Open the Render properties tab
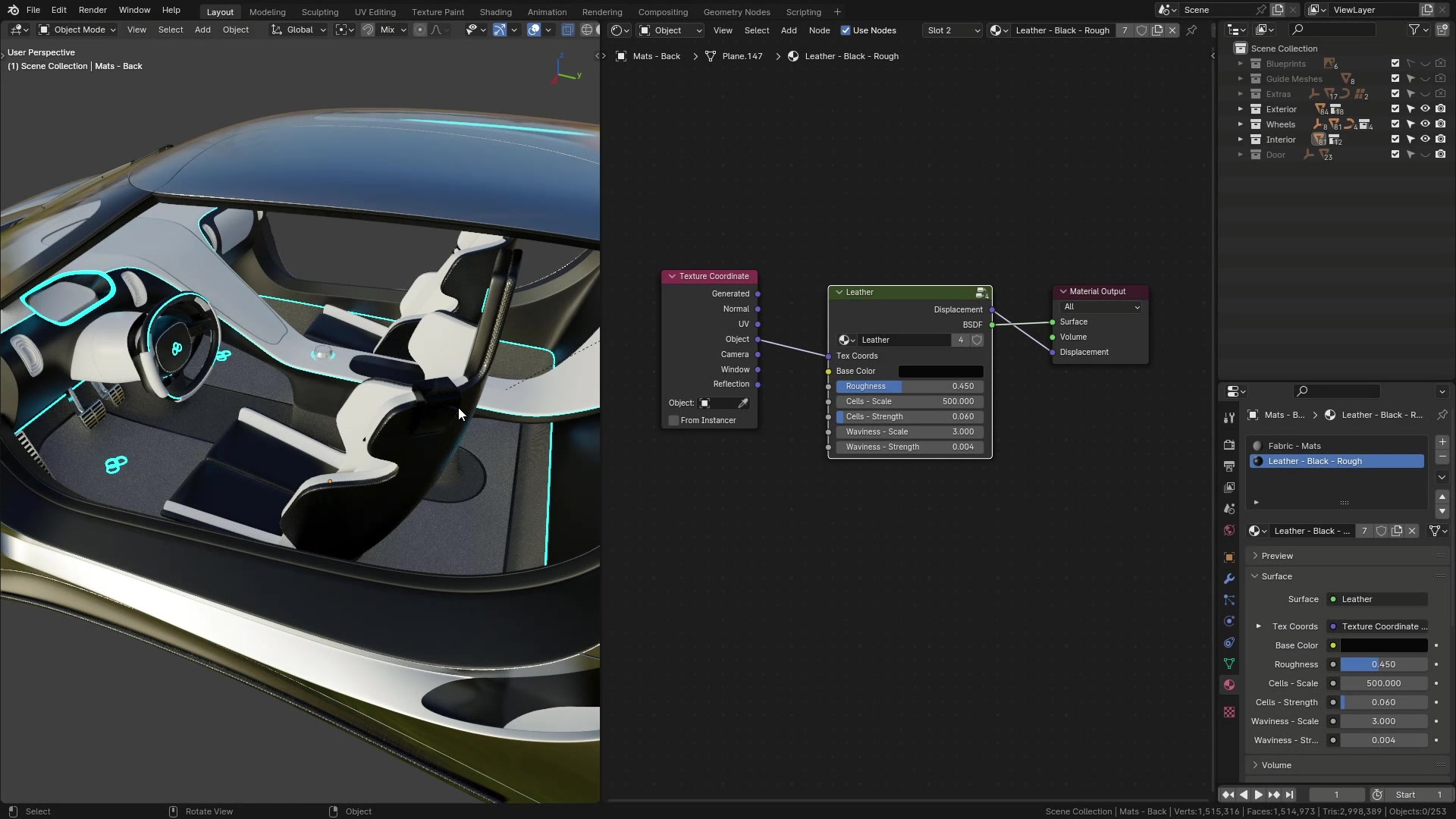This screenshot has height=819, width=1456. coord(1229,445)
